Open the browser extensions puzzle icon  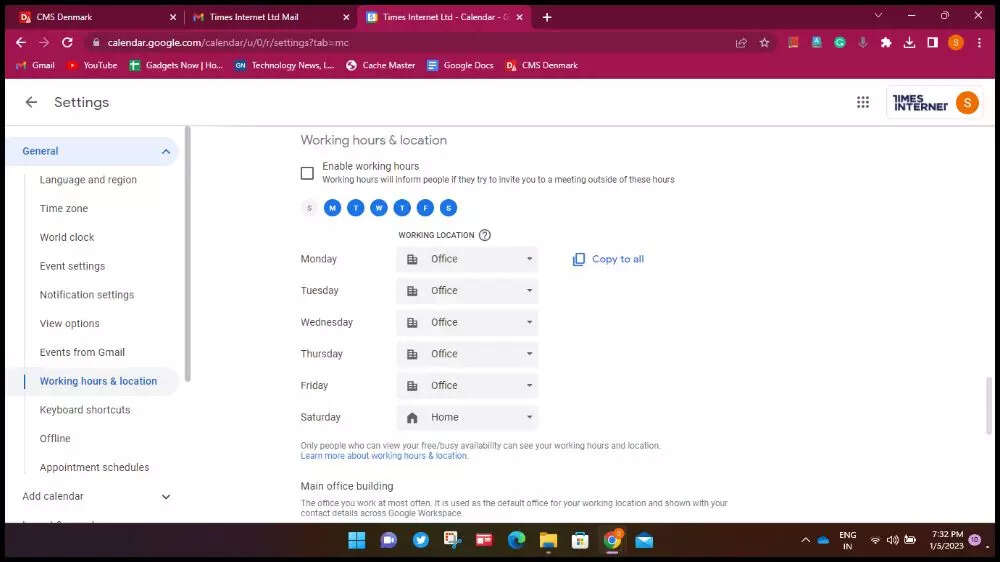(x=886, y=43)
